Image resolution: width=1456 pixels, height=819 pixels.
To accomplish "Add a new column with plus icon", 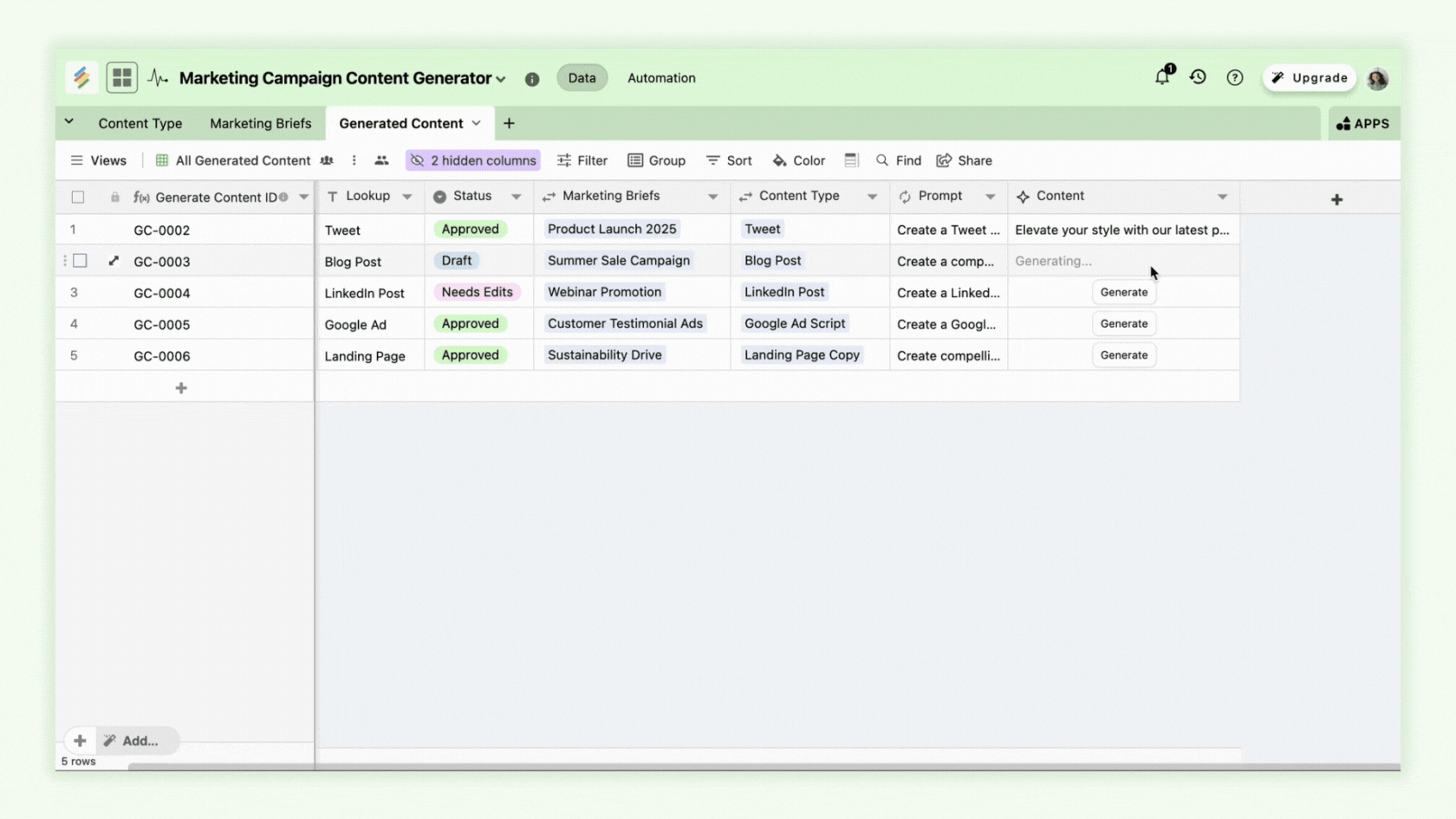I will [1336, 199].
